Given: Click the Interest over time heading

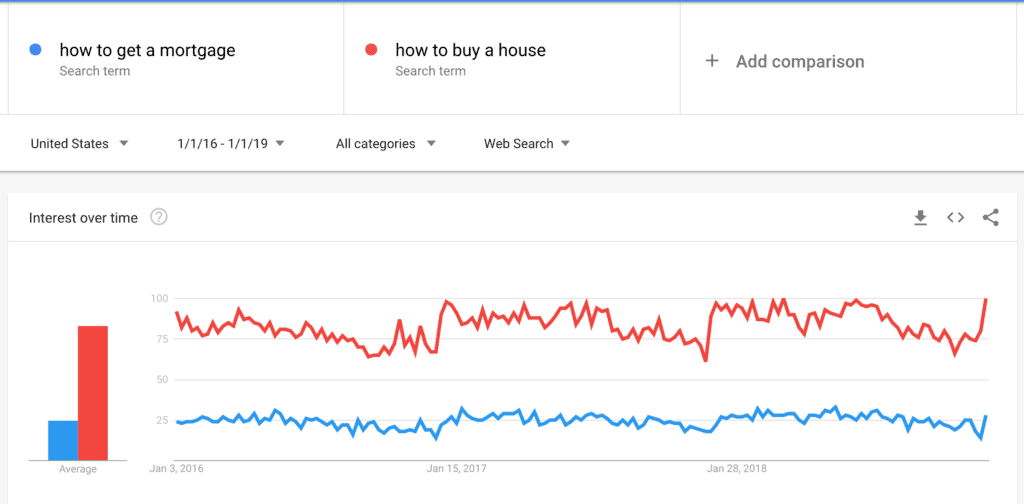Looking at the screenshot, I should pos(83,218).
